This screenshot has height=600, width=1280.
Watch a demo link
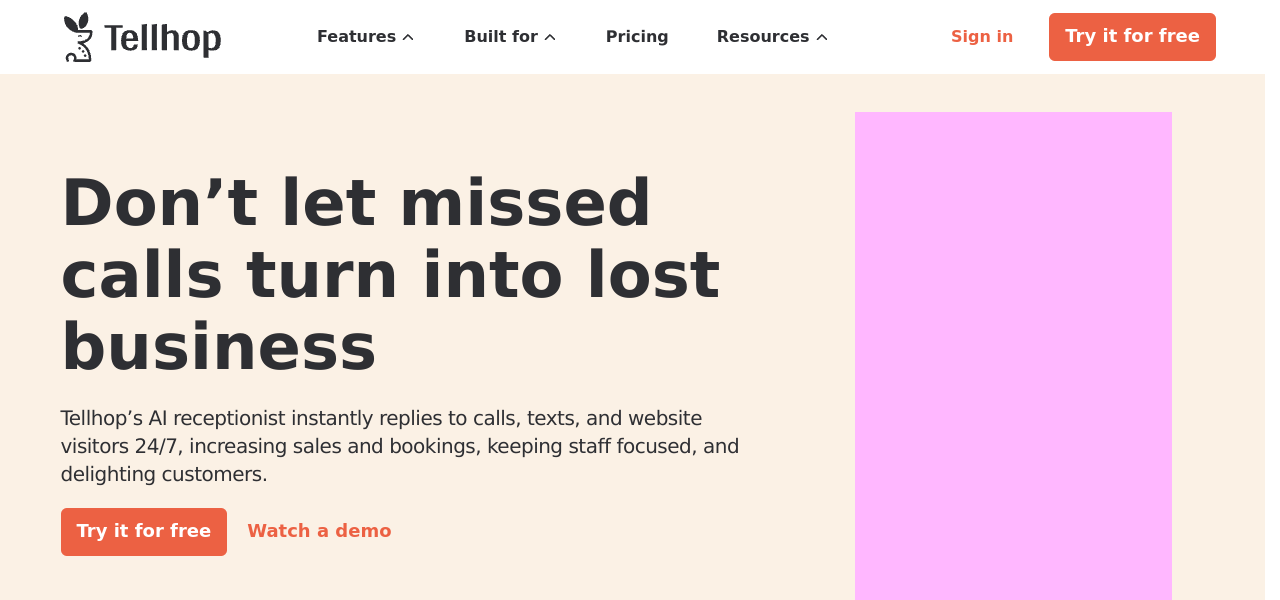click(x=319, y=531)
